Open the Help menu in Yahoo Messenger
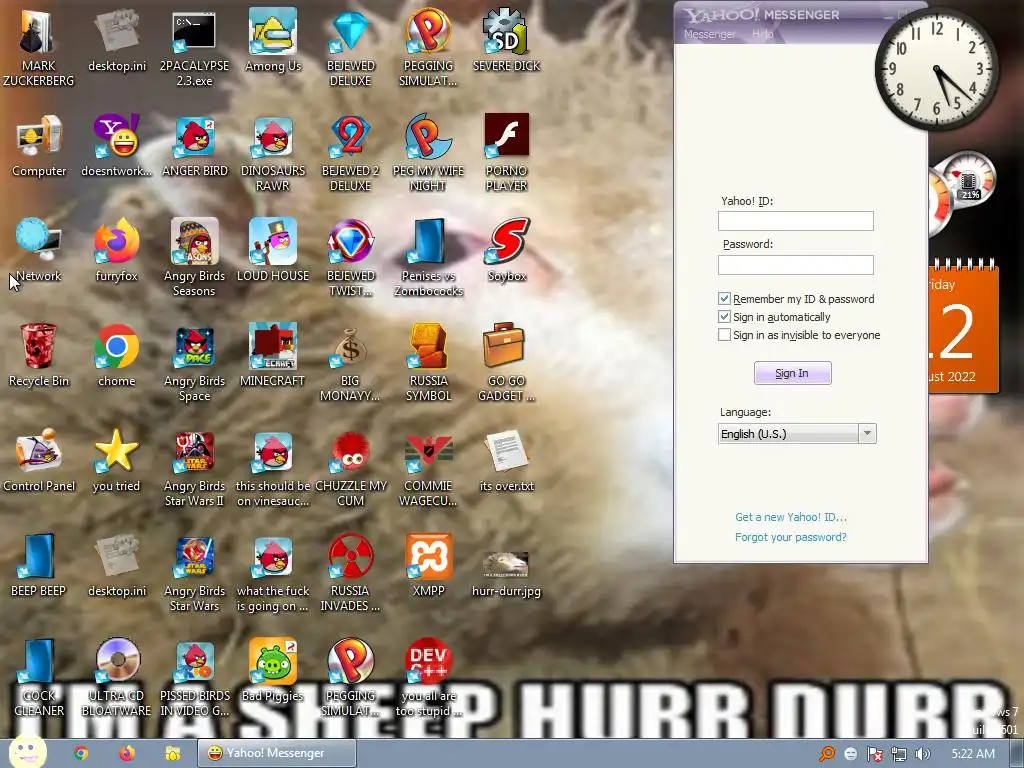Viewport: 1024px width, 768px height. point(762,34)
